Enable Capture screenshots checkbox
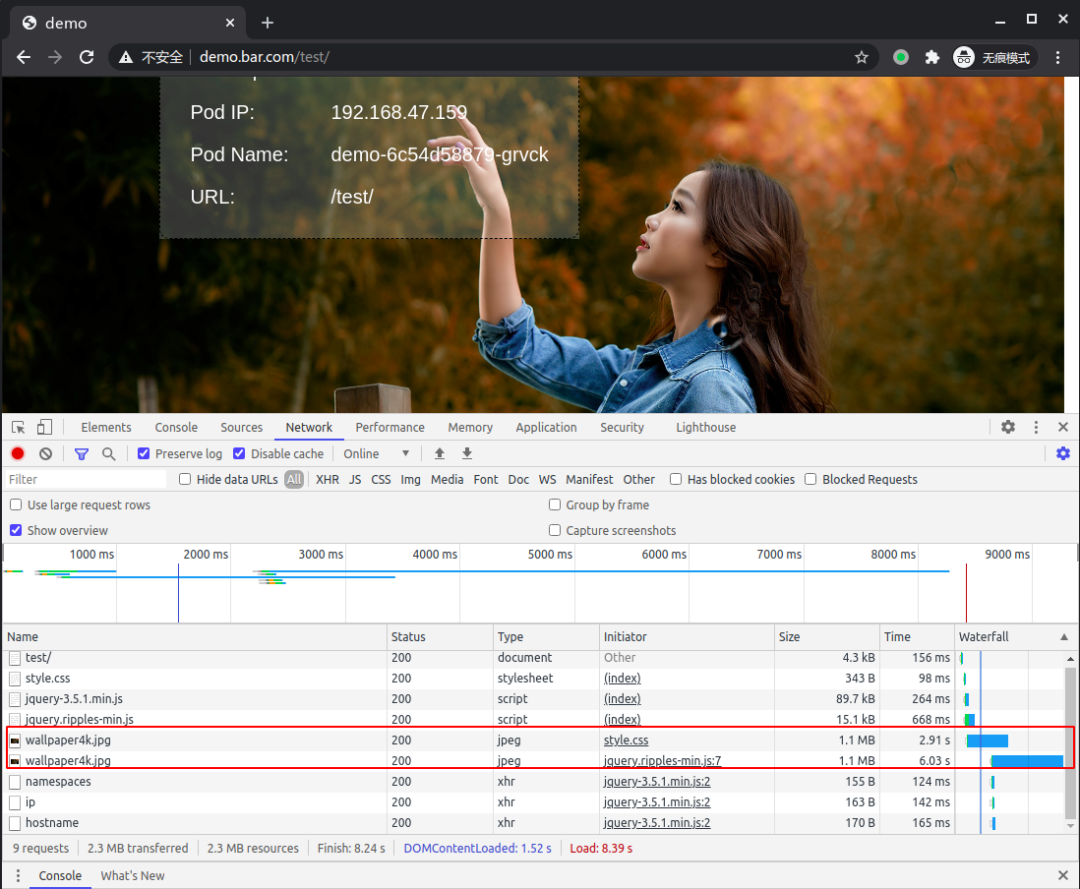Viewport: 1080px width, 889px height. [x=555, y=531]
